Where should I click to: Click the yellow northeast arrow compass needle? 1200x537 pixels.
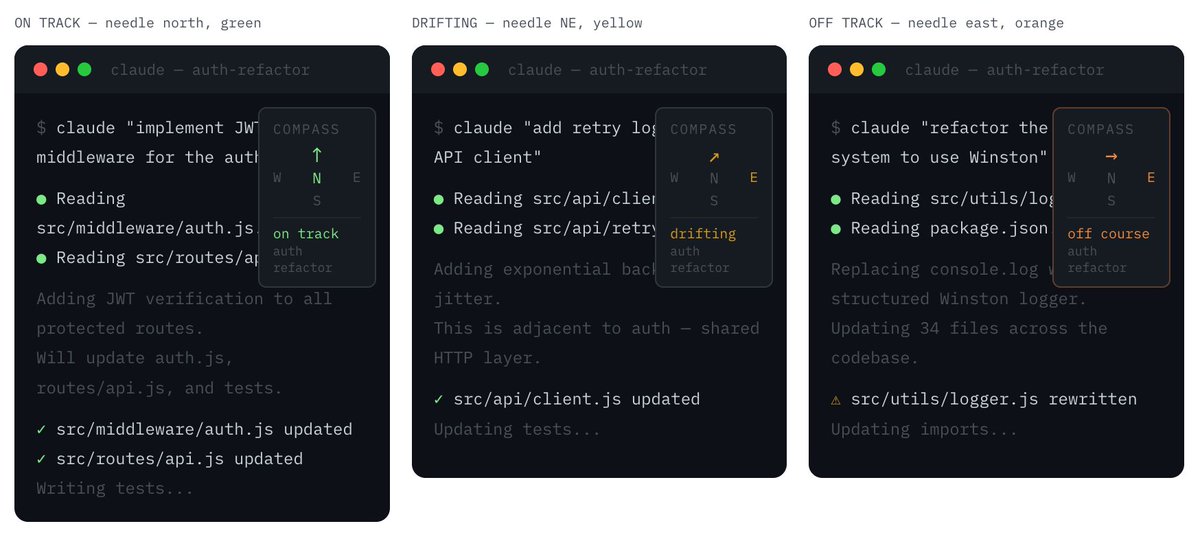[714, 157]
